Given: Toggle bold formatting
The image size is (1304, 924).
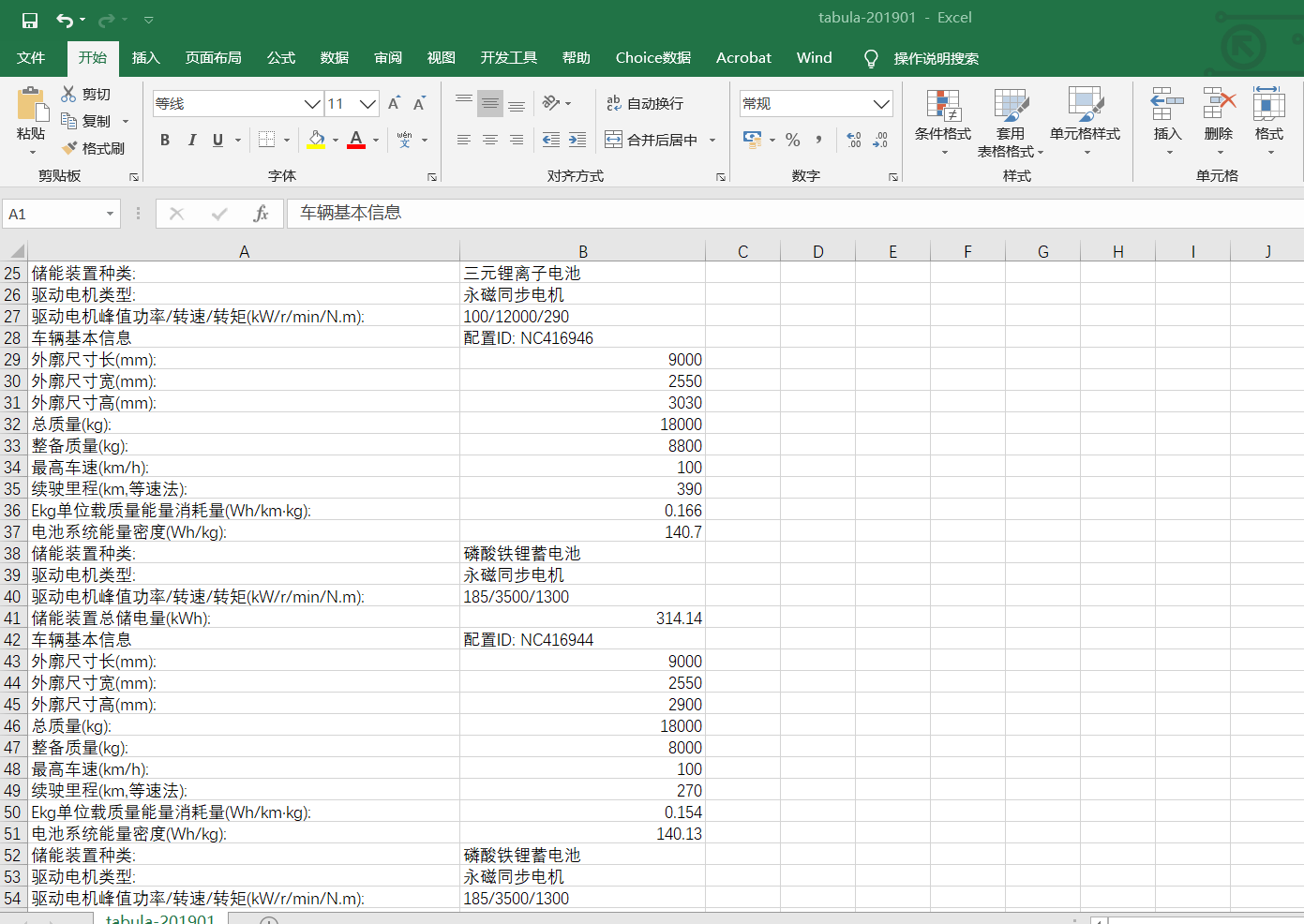Looking at the screenshot, I should tap(165, 140).
